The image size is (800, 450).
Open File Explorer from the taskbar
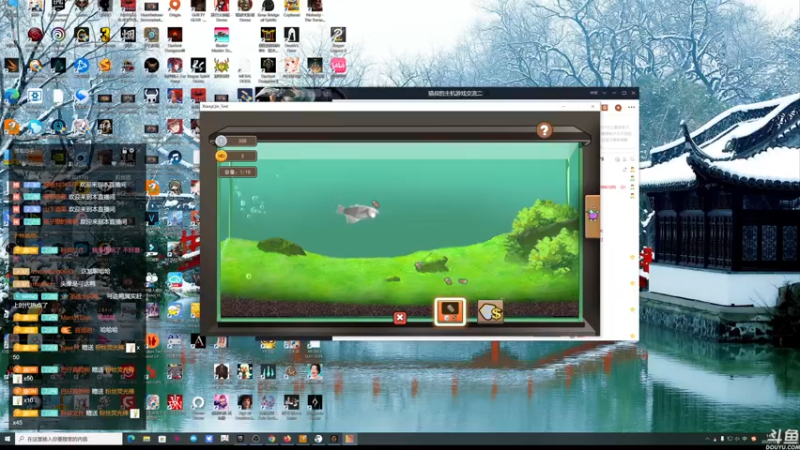tap(146, 439)
